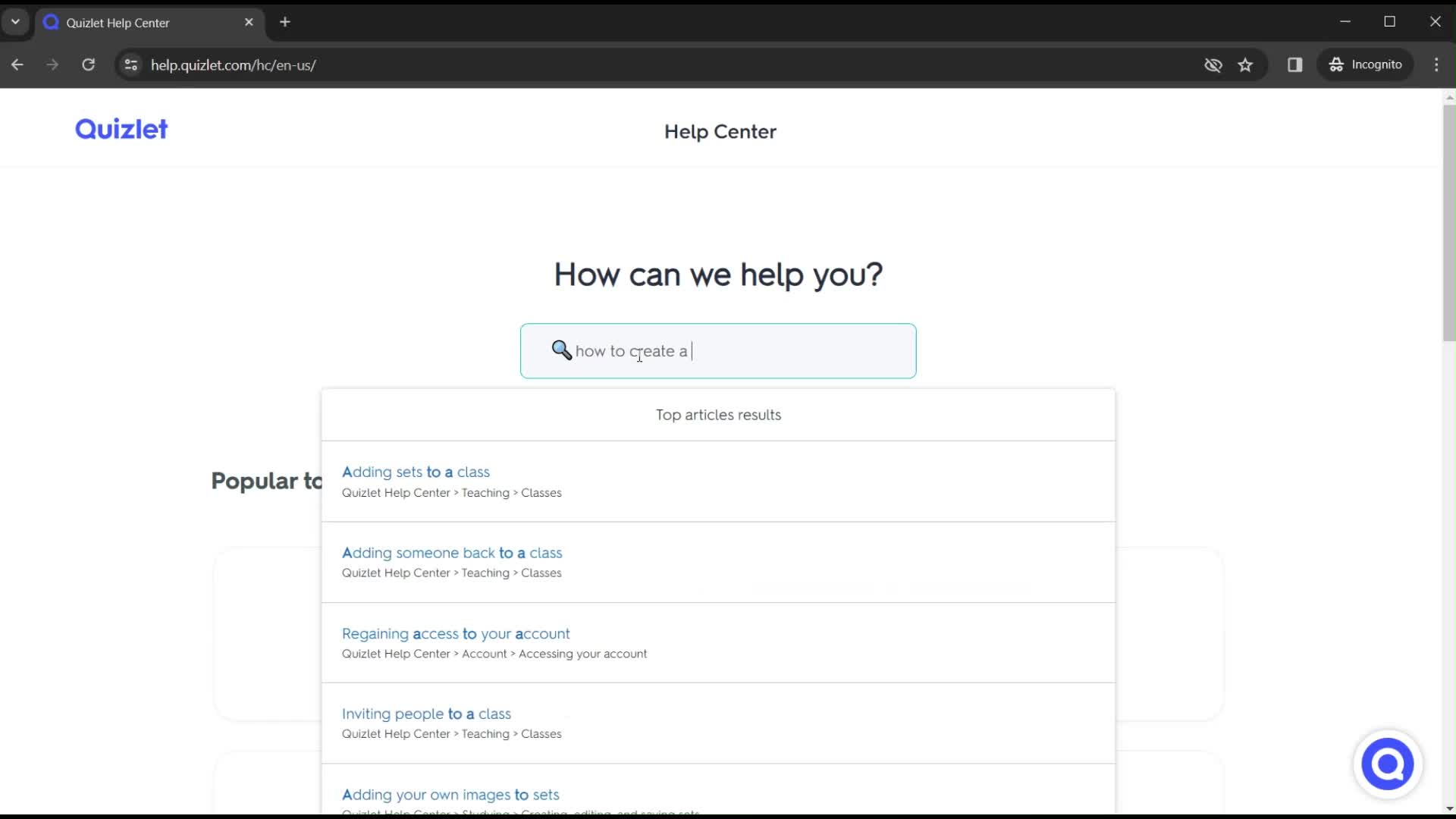
Task: Click the third-party cookies blocked eye icon
Action: coord(1213,64)
